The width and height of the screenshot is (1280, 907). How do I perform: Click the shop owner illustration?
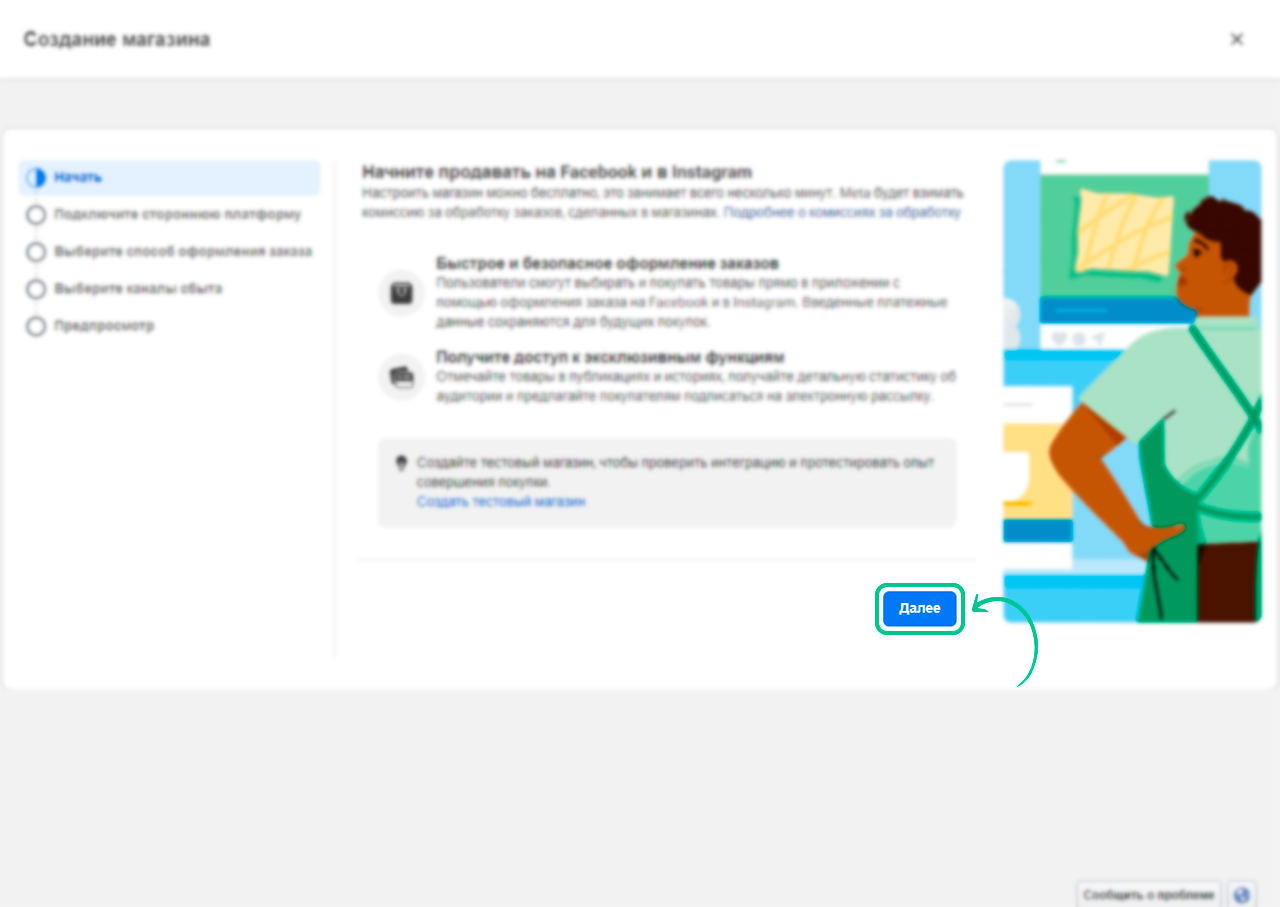(1131, 391)
